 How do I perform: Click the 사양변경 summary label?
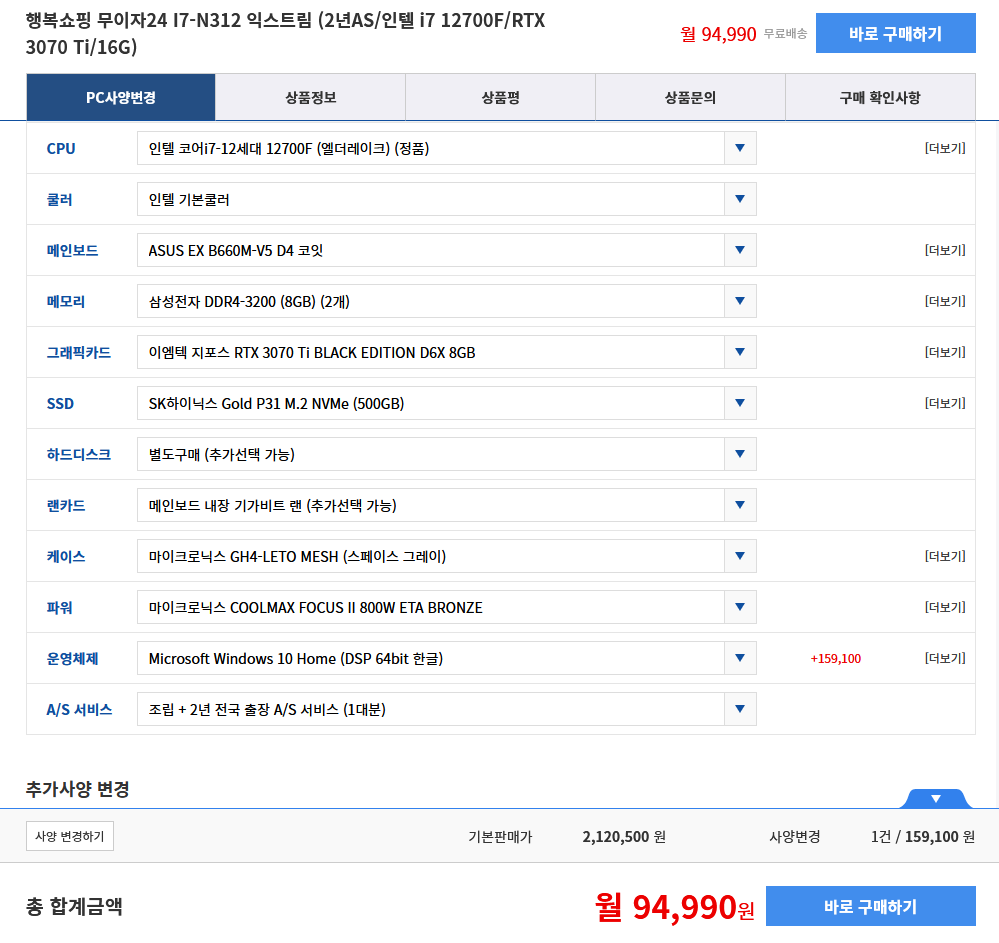point(794,837)
